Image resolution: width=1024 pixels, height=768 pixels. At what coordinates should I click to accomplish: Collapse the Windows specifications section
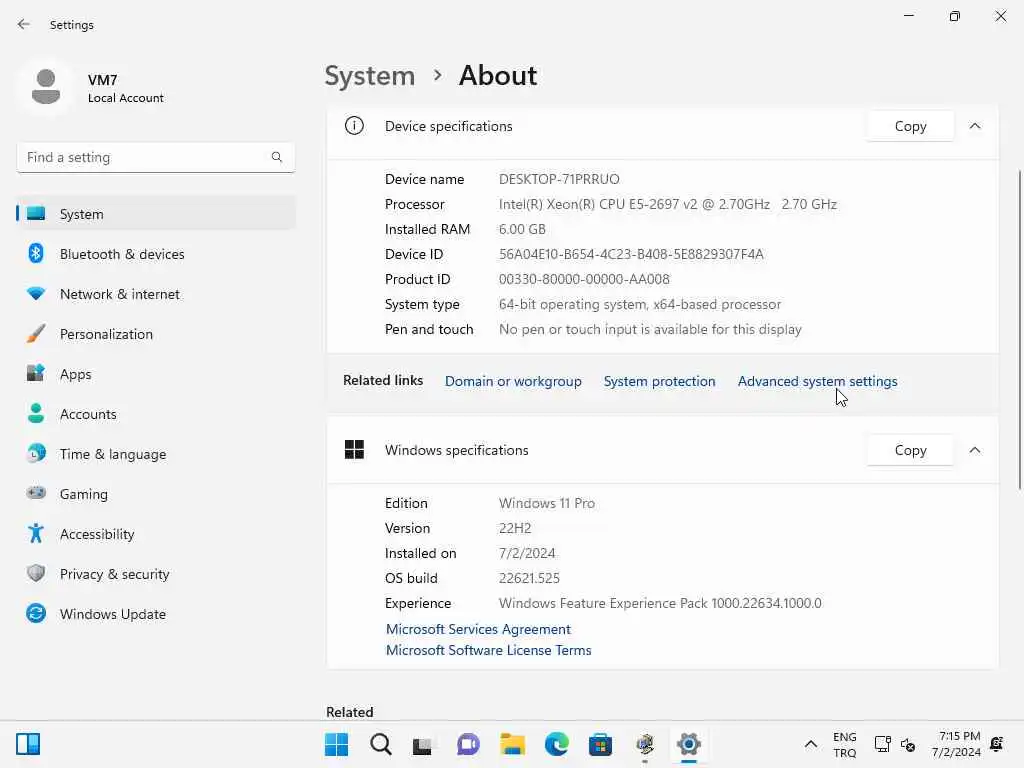tap(974, 449)
